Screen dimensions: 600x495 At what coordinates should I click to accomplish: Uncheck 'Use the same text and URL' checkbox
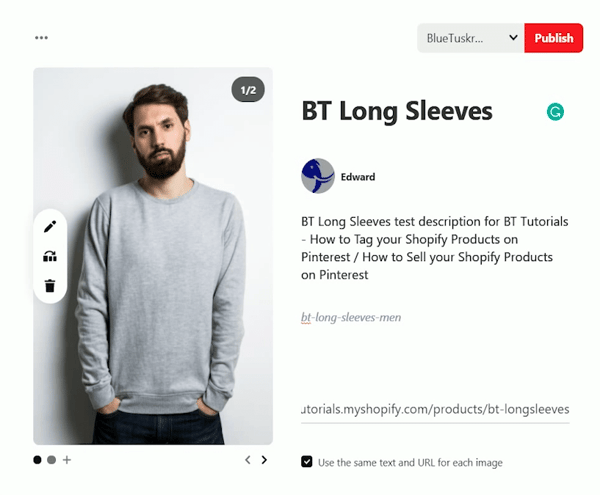point(307,462)
